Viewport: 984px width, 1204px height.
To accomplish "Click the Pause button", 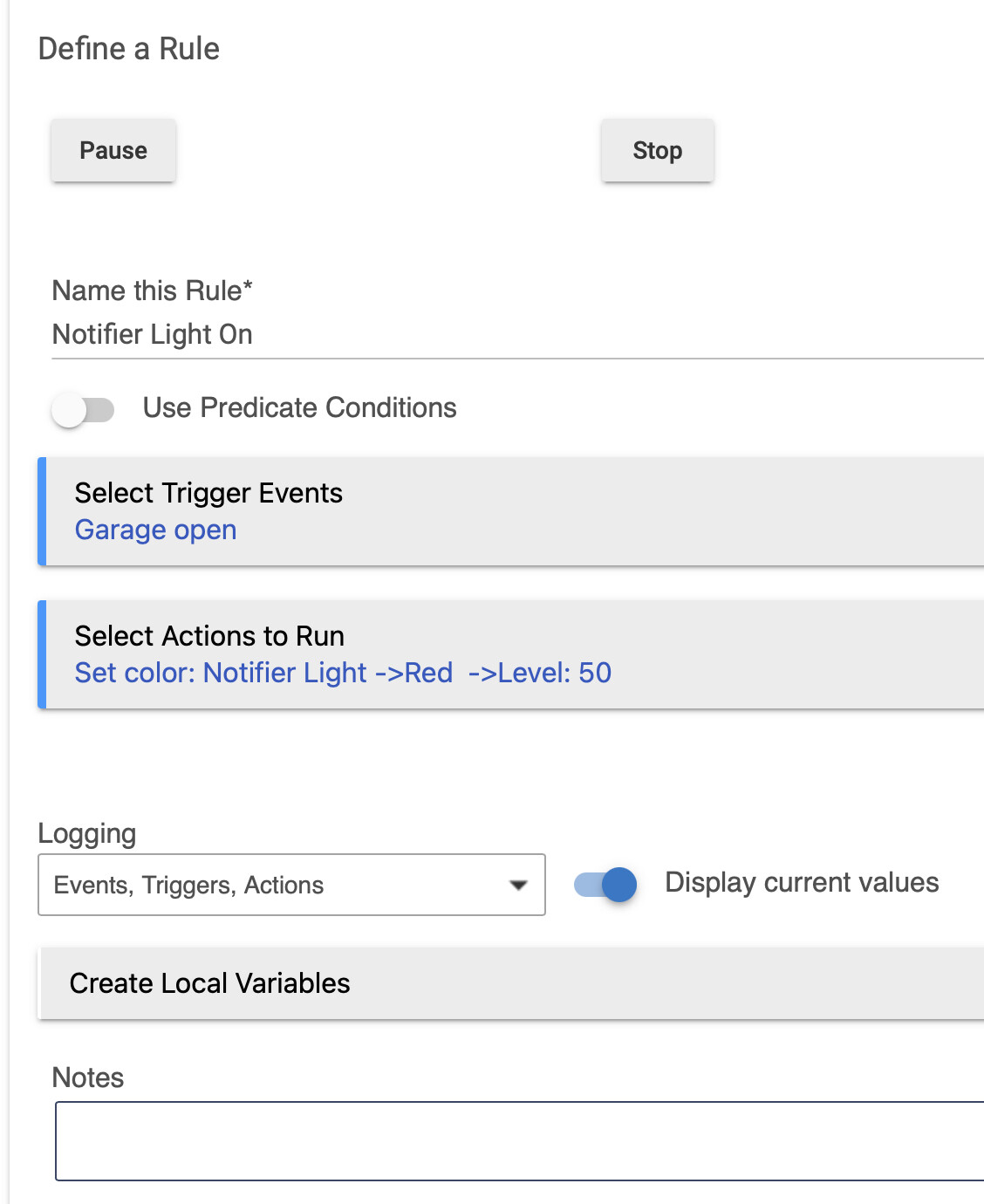I will [x=113, y=150].
